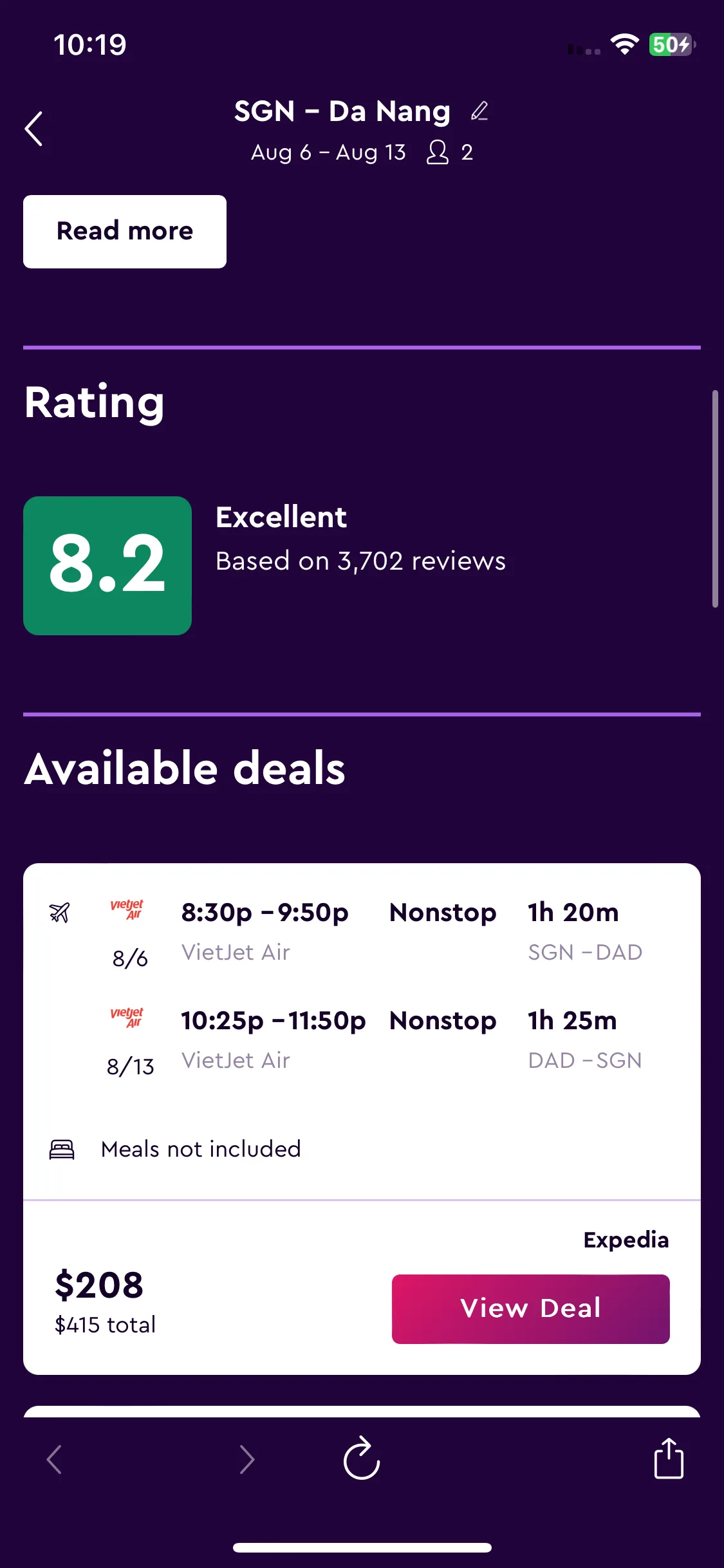The width and height of the screenshot is (724, 1568).
Task: Reload page with the refresh icon
Action: click(362, 1458)
